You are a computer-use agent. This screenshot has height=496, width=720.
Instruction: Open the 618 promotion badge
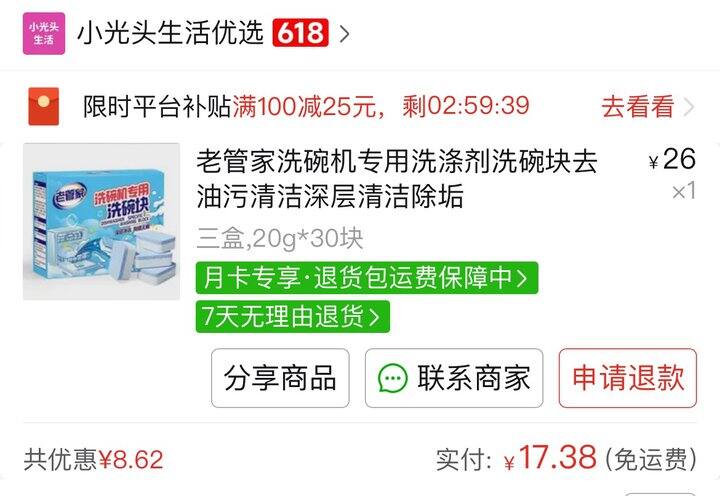[x=300, y=33]
